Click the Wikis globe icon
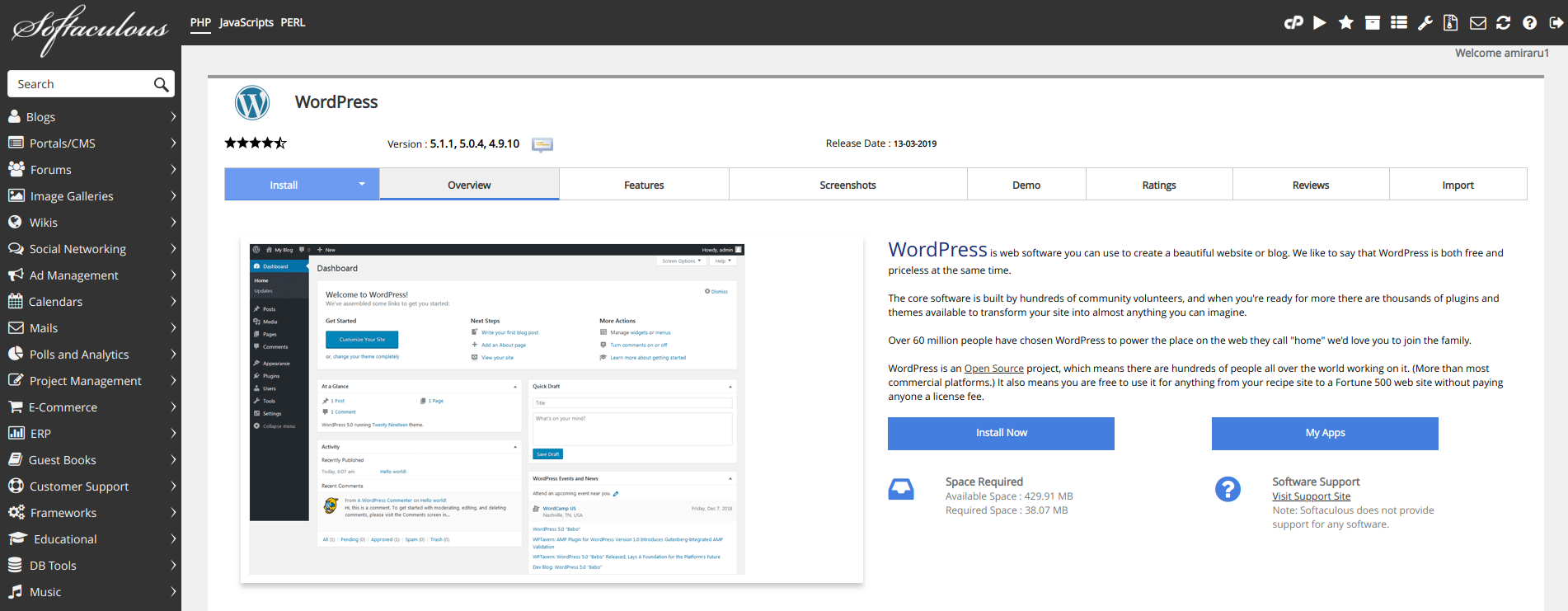The width and height of the screenshot is (1568, 611). pyautogui.click(x=15, y=222)
